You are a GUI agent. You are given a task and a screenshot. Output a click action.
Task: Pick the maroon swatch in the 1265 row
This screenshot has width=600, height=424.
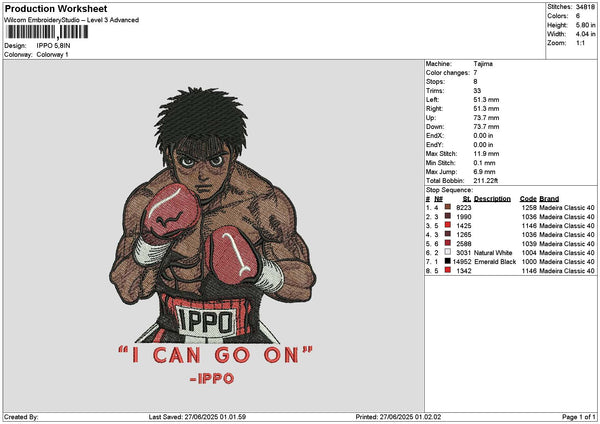coord(447,234)
